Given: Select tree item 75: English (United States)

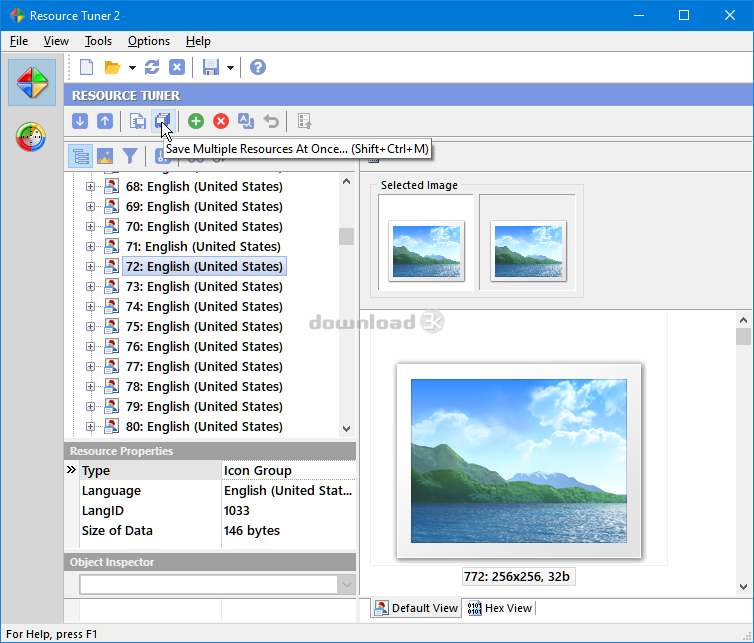Looking at the screenshot, I should 204,327.
